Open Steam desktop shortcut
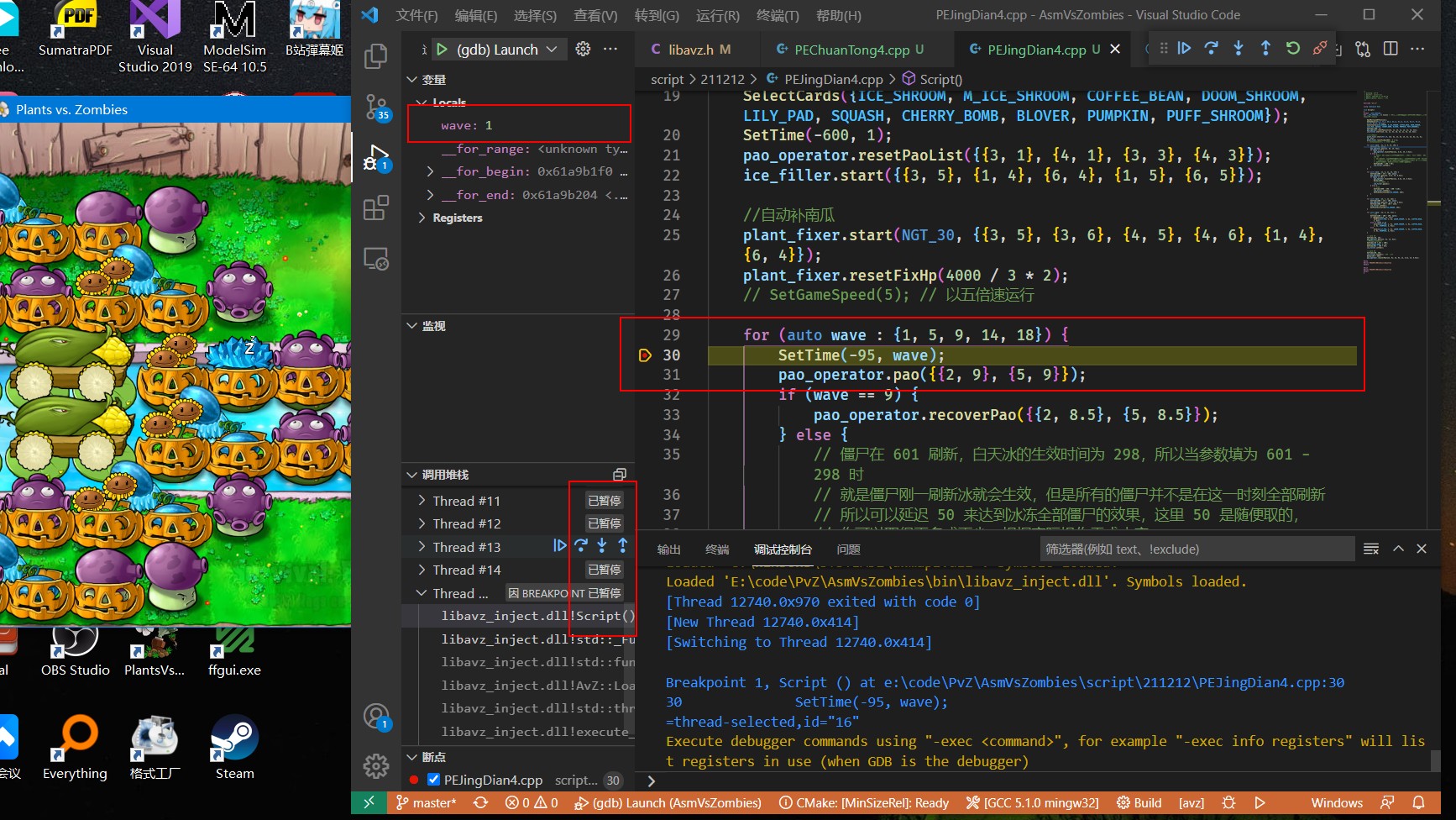Image resolution: width=1456 pixels, height=820 pixels. click(234, 746)
